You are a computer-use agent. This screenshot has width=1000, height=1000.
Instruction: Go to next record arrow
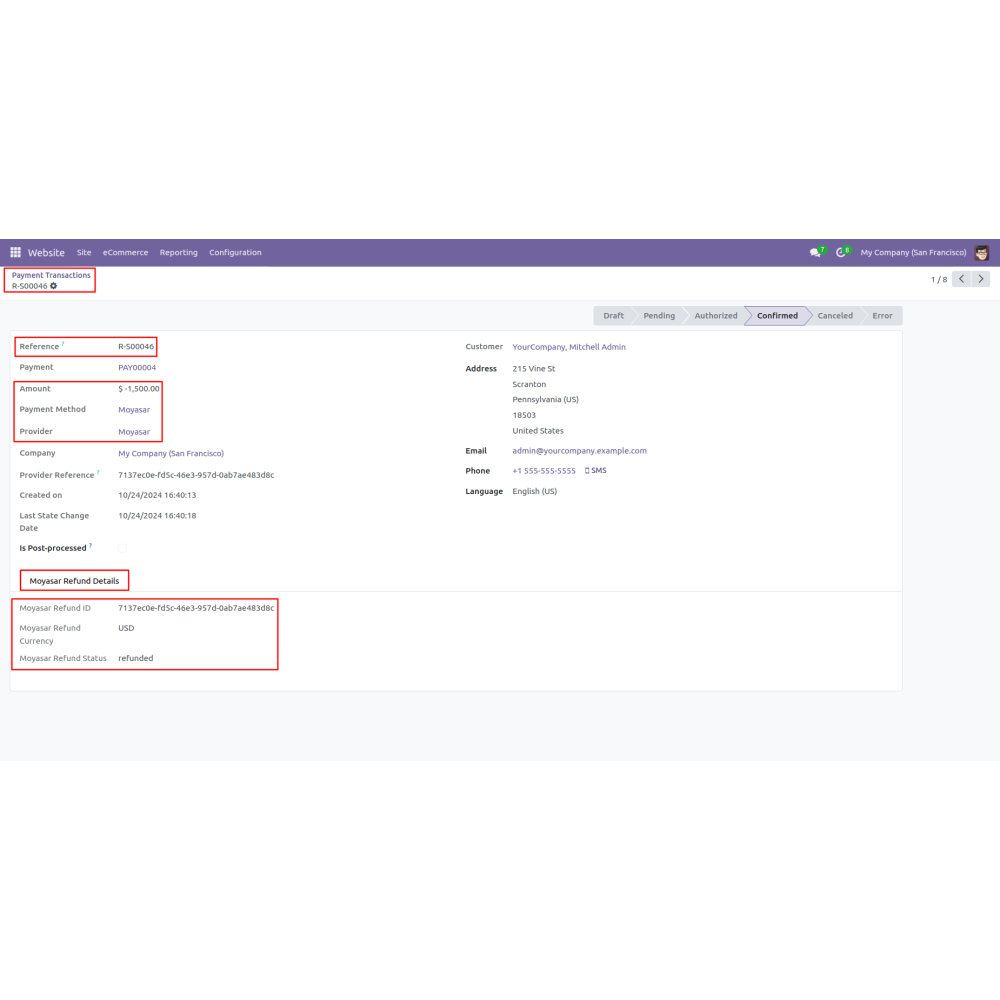[981, 279]
